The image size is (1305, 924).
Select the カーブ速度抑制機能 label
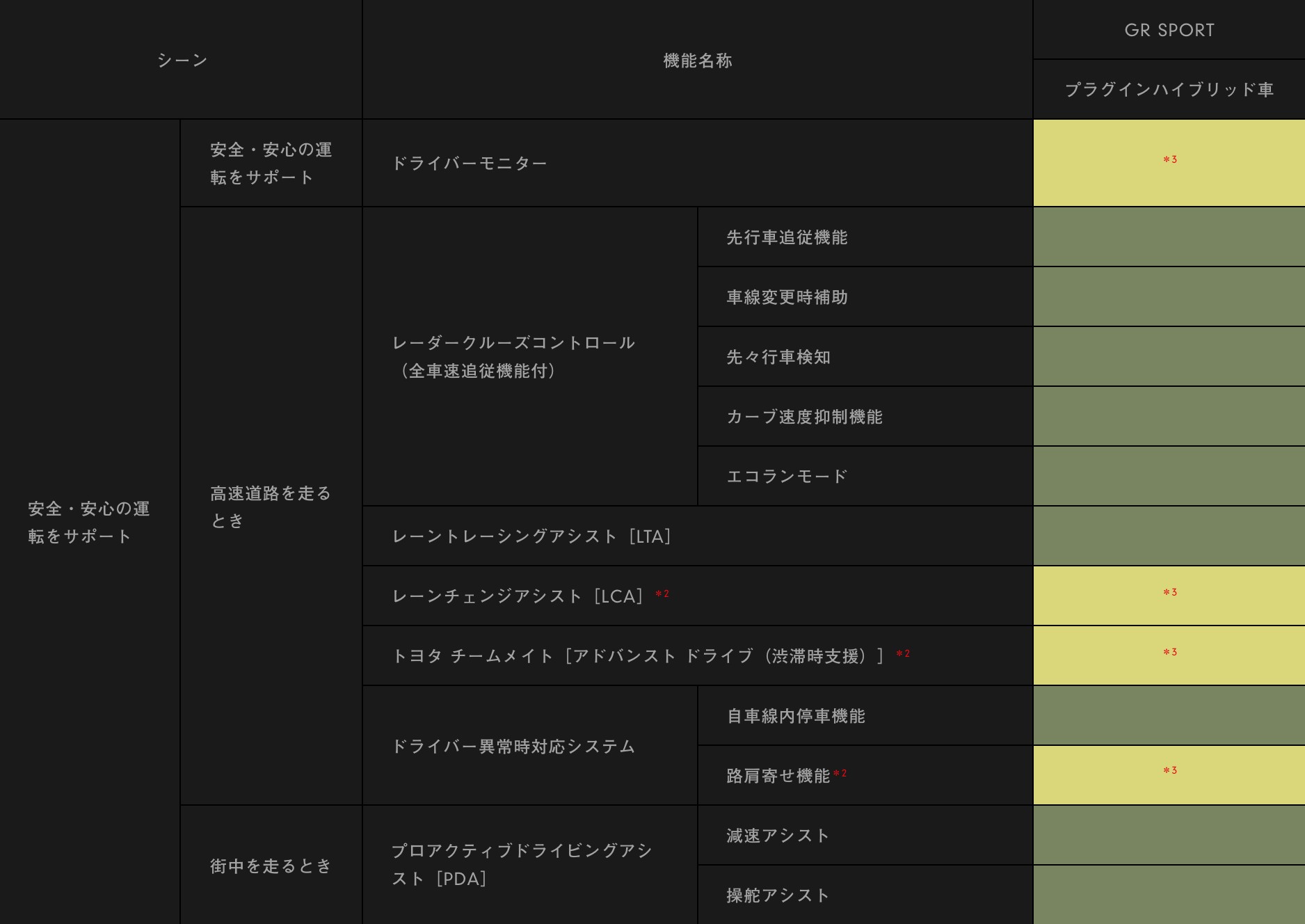click(804, 417)
